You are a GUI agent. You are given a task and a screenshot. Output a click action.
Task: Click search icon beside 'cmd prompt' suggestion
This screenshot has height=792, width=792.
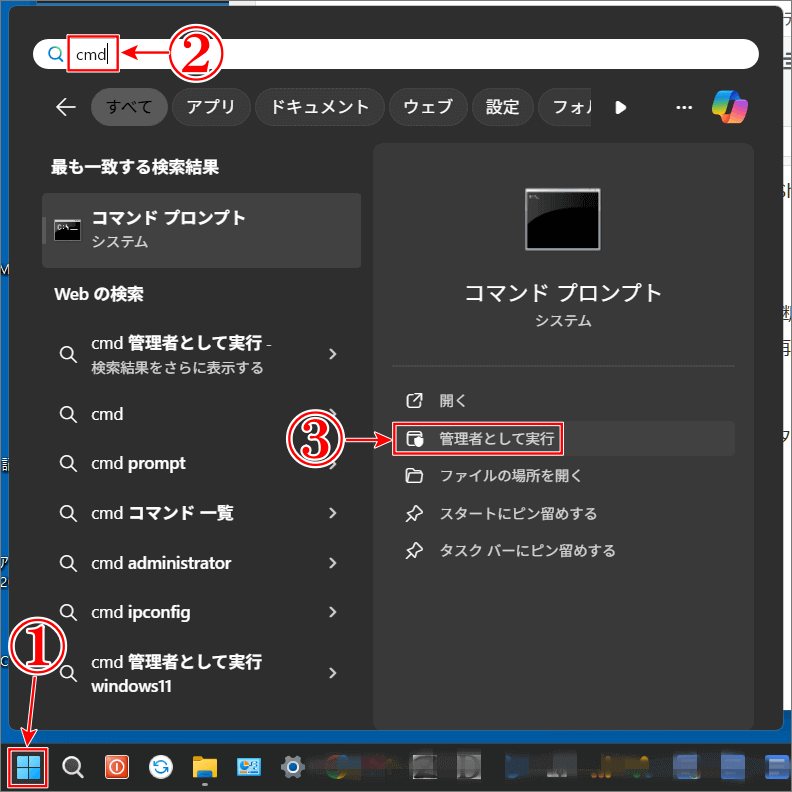(68, 463)
